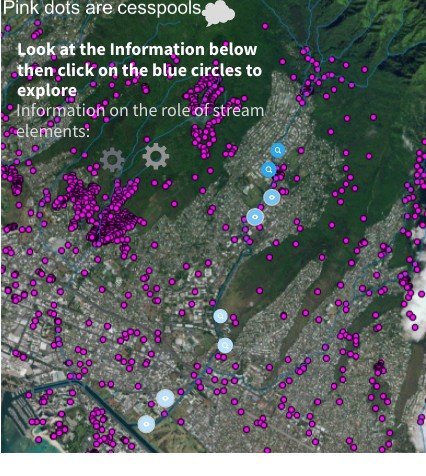This screenshot has width=426, height=476.
Task: Click the upper light blue magnifier circle mid-stream
Action: coord(220,316)
